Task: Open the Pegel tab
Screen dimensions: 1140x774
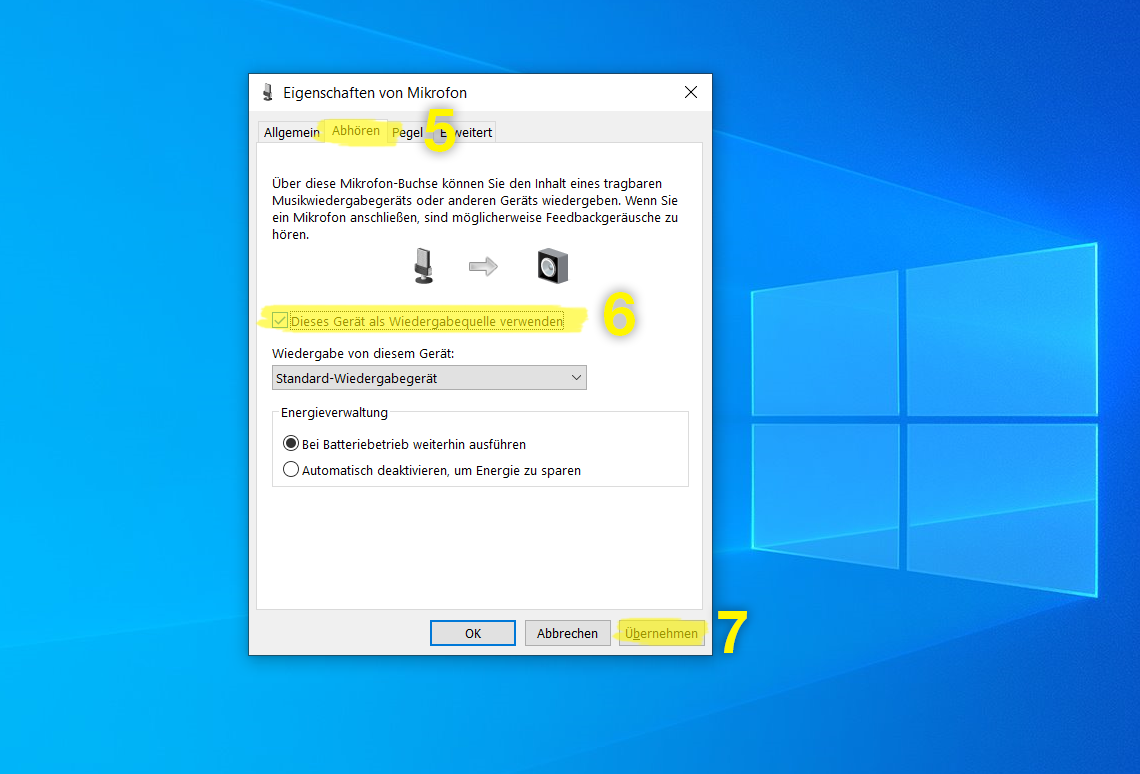Action: [x=407, y=132]
